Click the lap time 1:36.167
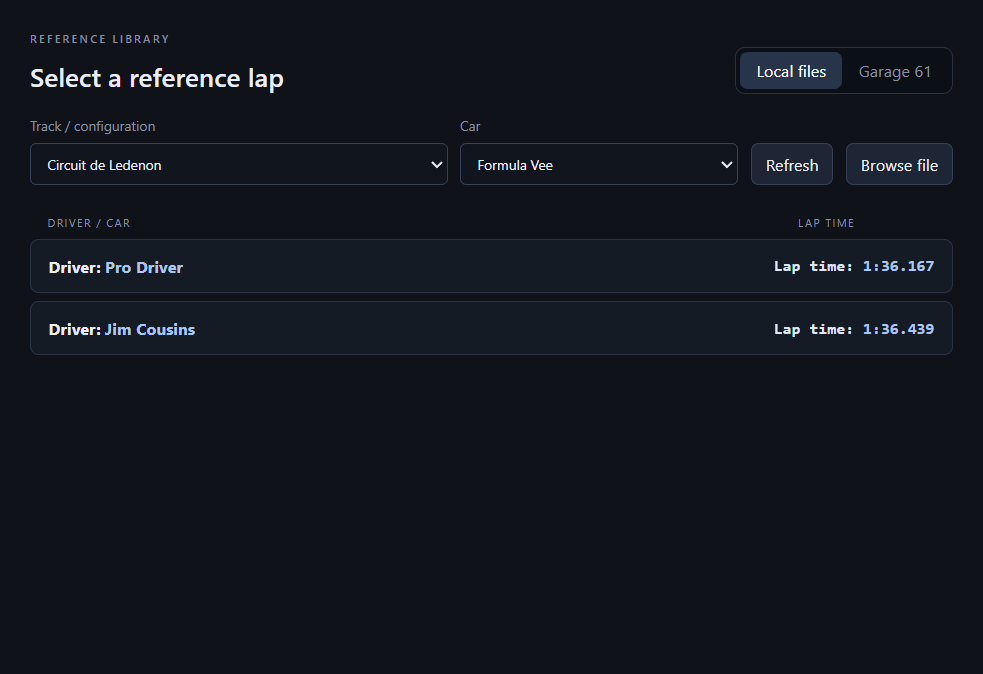Image resolution: width=983 pixels, height=674 pixels. click(898, 266)
